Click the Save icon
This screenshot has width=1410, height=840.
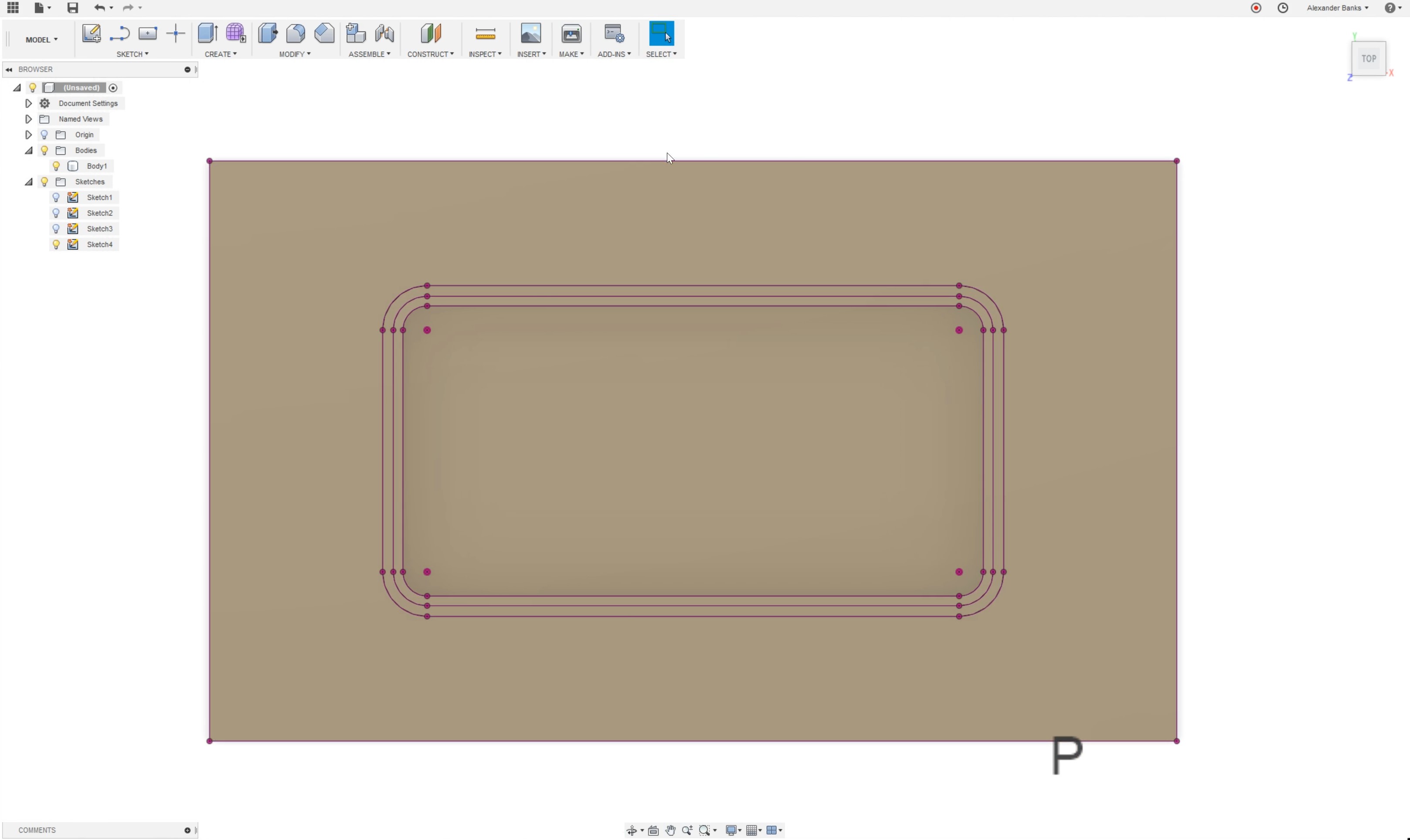pyautogui.click(x=72, y=8)
